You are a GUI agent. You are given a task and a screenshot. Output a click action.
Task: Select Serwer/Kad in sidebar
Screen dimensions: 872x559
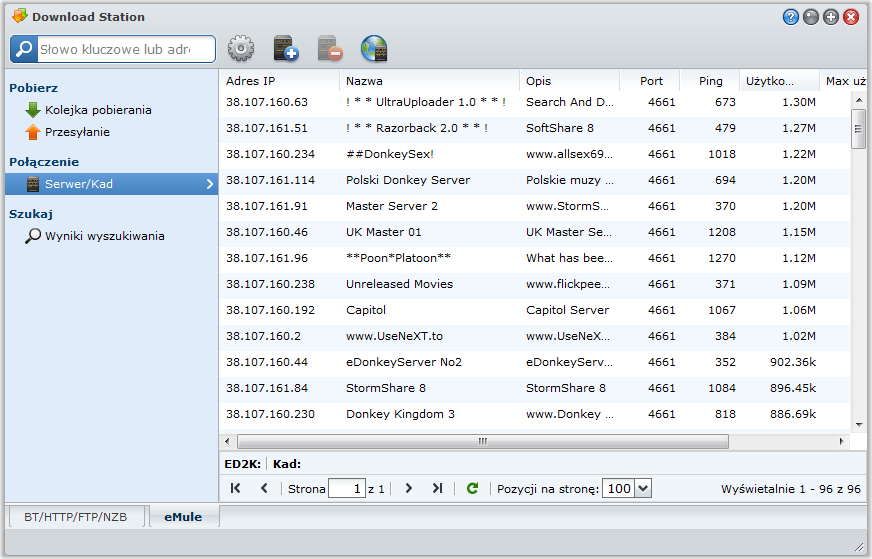coord(111,184)
